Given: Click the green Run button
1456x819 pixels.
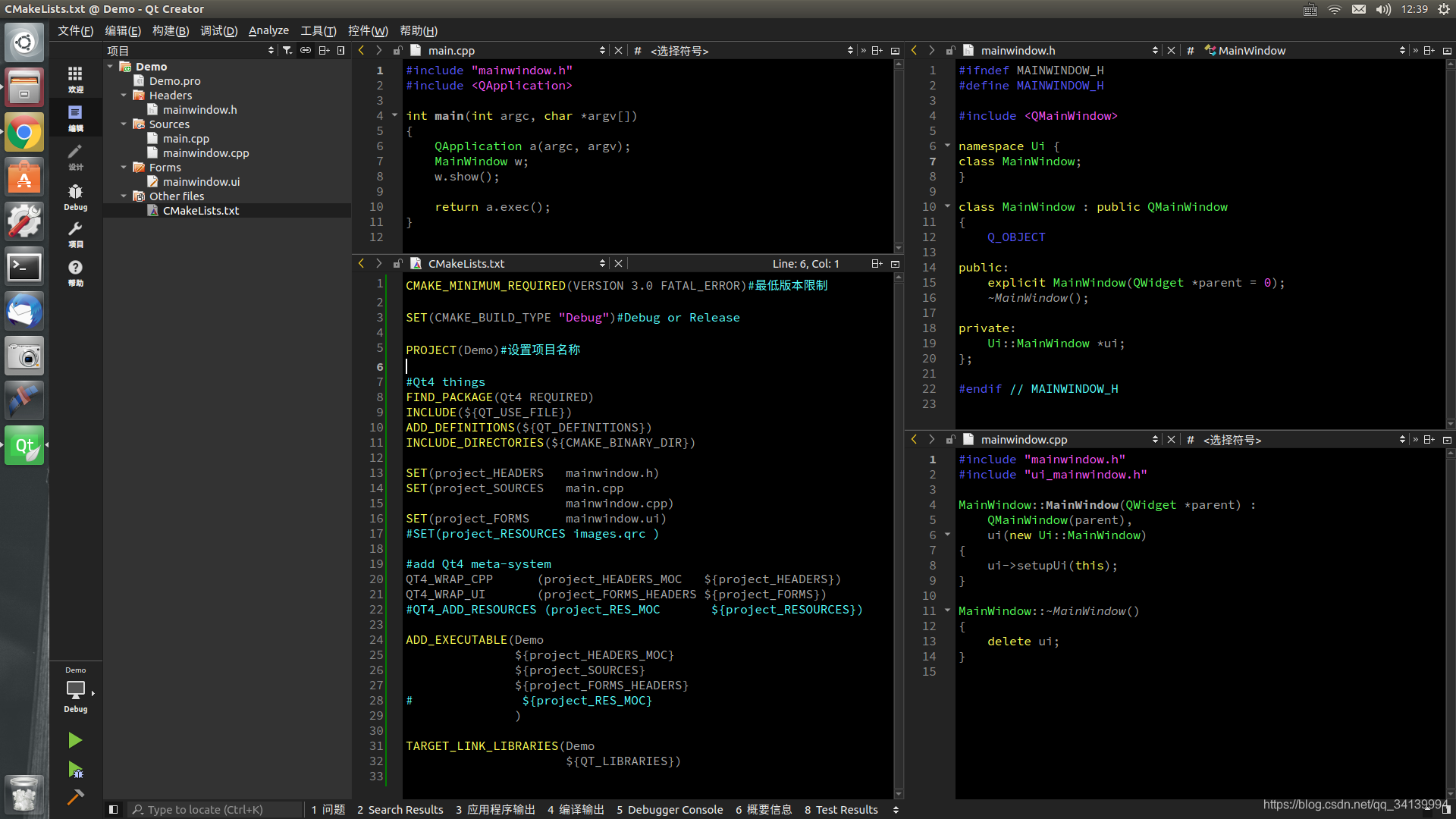Looking at the screenshot, I should (x=75, y=740).
